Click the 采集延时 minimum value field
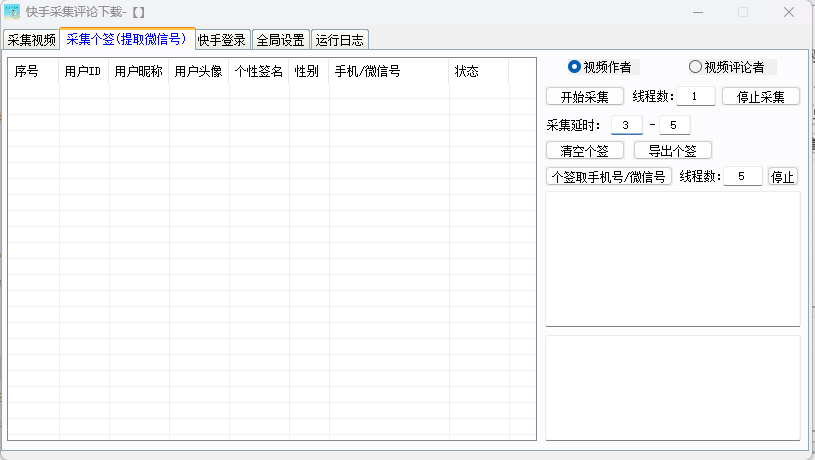 (x=626, y=125)
